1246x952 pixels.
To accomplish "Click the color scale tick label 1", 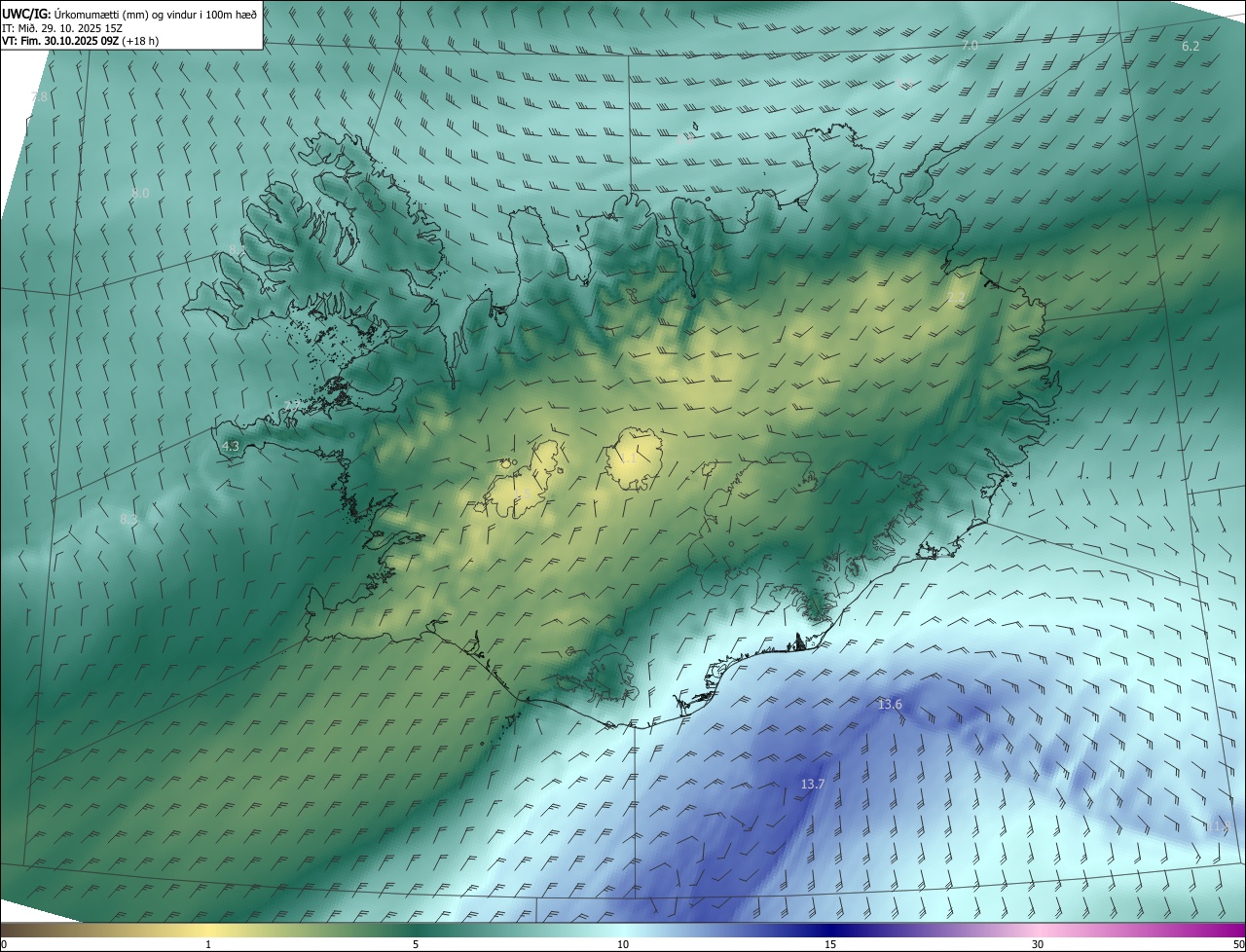I will click(208, 944).
